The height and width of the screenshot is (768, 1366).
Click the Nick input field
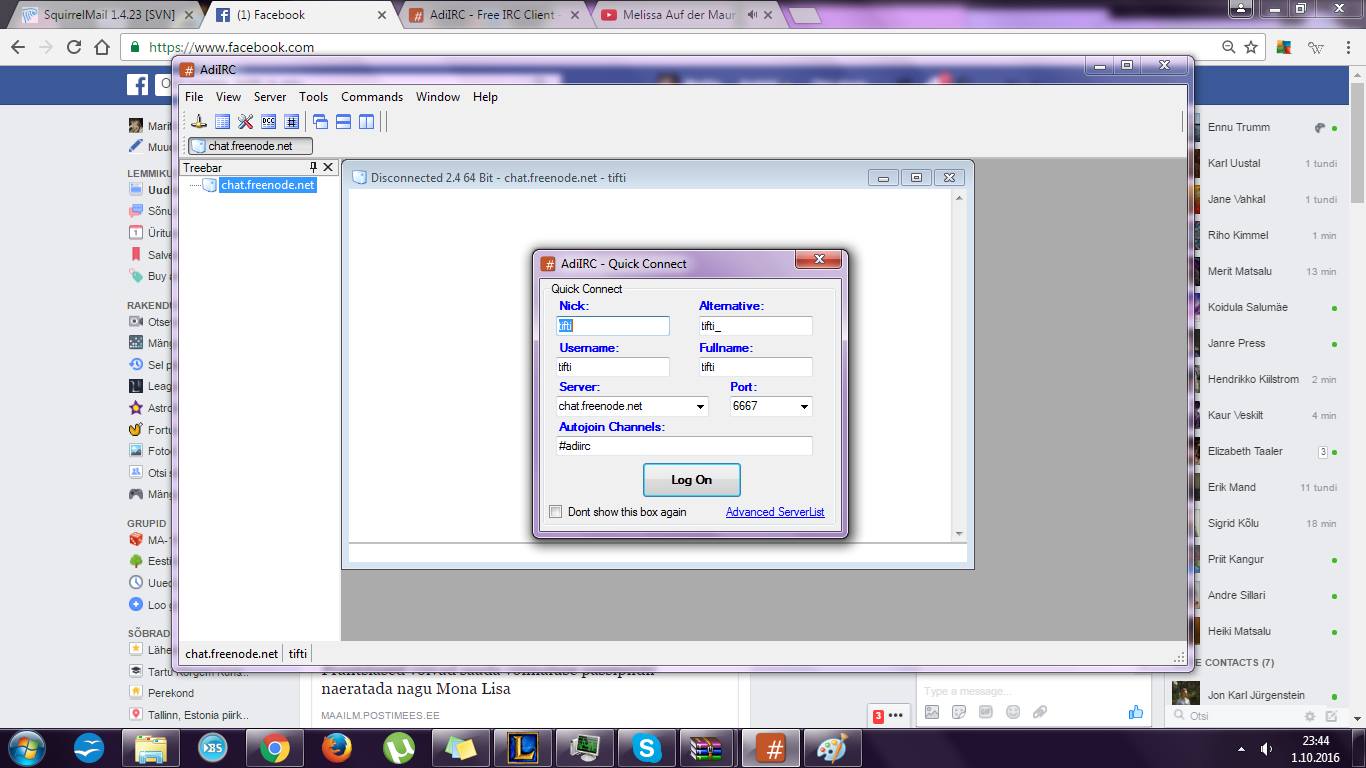(613, 326)
